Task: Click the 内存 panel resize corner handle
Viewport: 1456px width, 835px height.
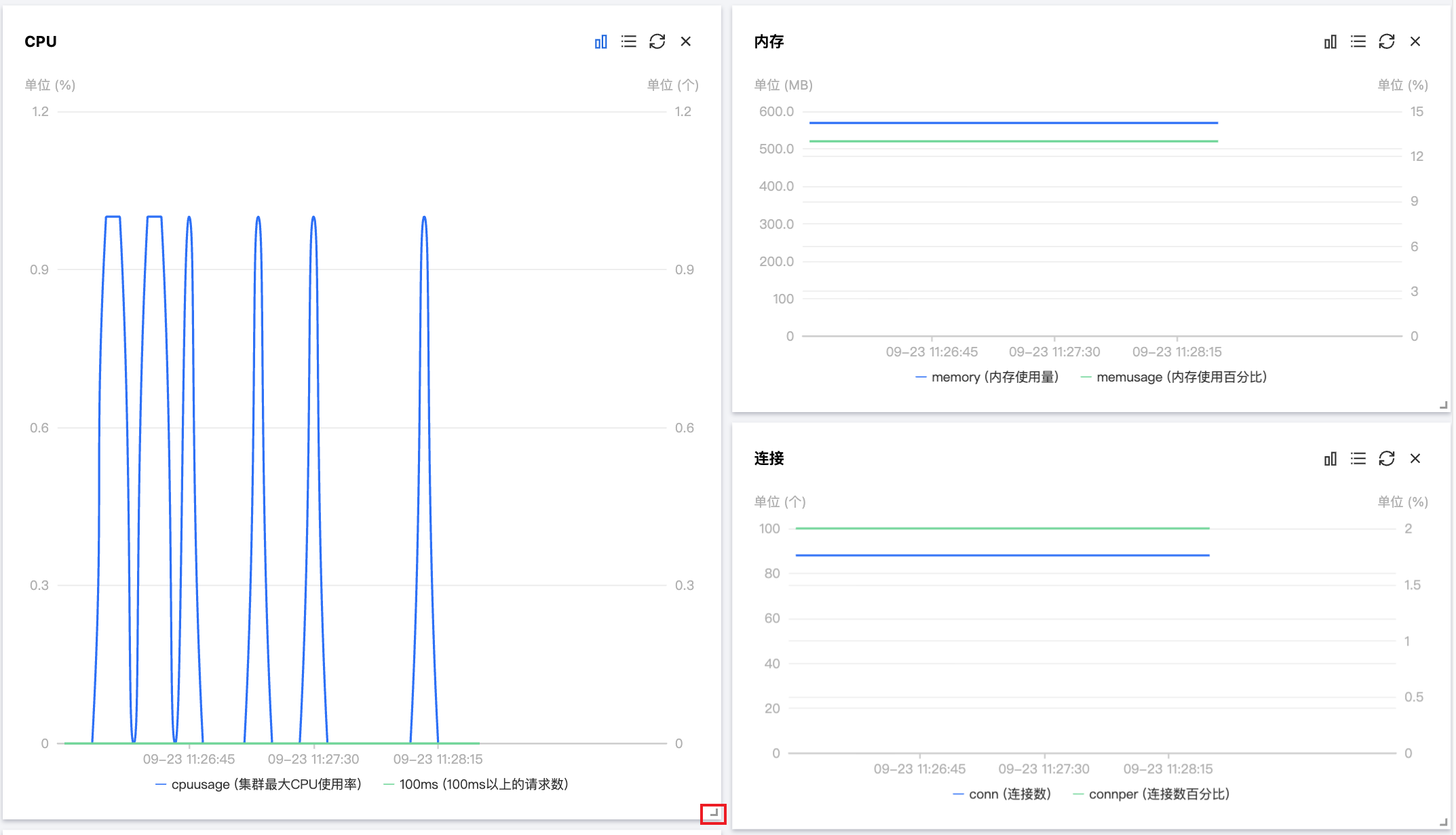Action: (x=1443, y=405)
